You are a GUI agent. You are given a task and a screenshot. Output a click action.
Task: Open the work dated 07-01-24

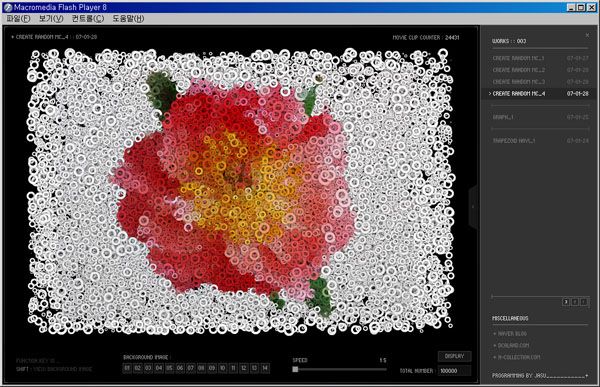(x=540, y=141)
